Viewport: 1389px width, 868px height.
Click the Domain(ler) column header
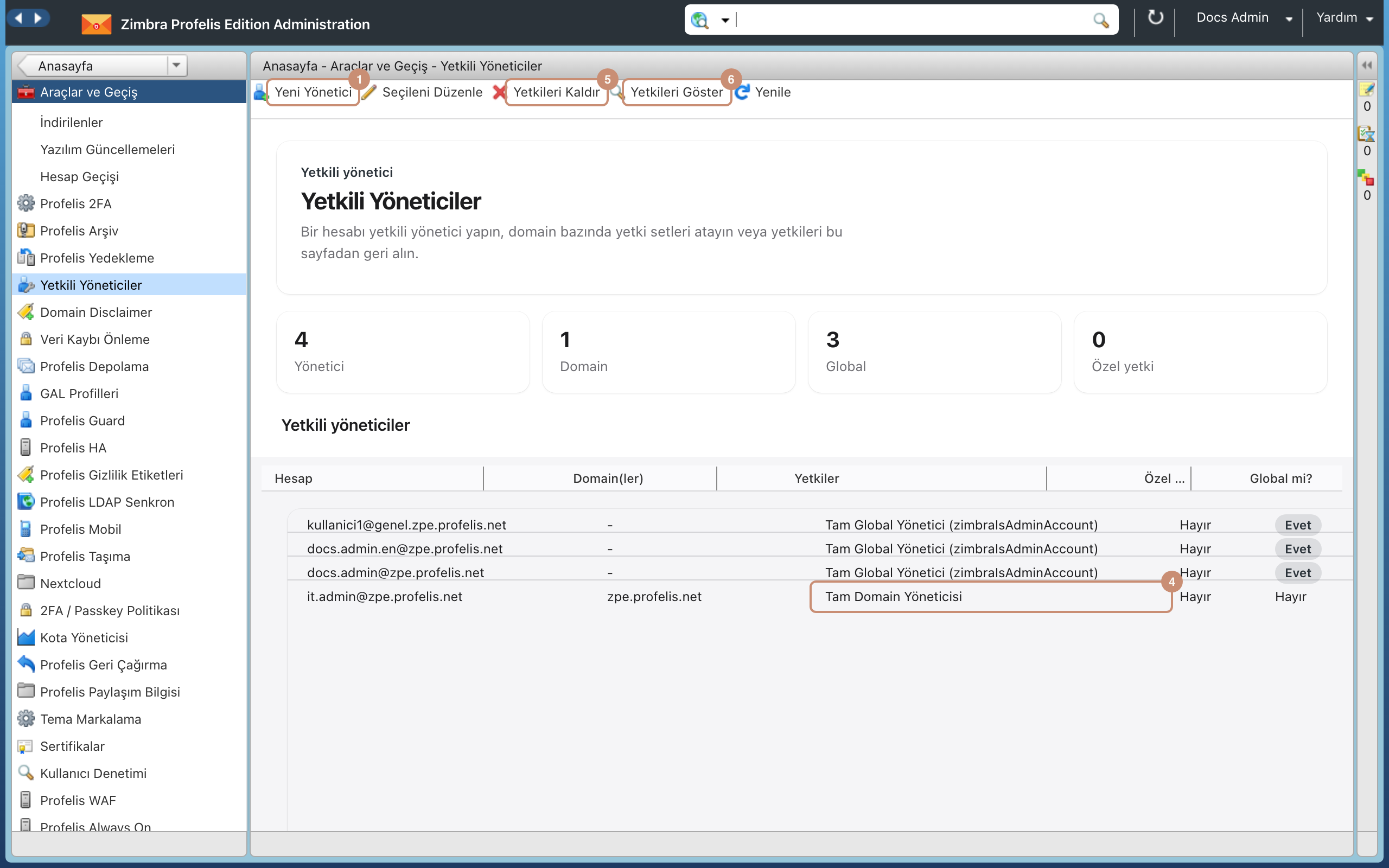(600, 478)
